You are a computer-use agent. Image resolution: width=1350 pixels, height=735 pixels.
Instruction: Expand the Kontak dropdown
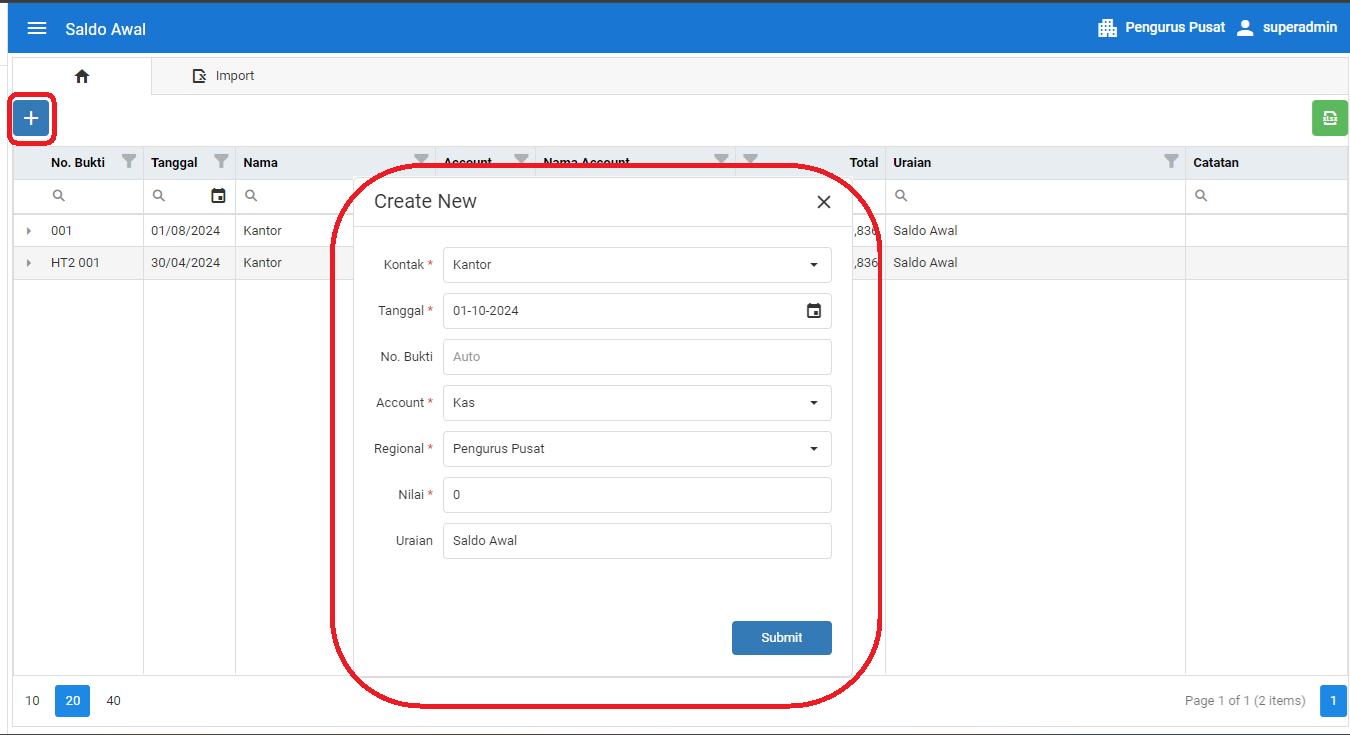[x=813, y=265]
